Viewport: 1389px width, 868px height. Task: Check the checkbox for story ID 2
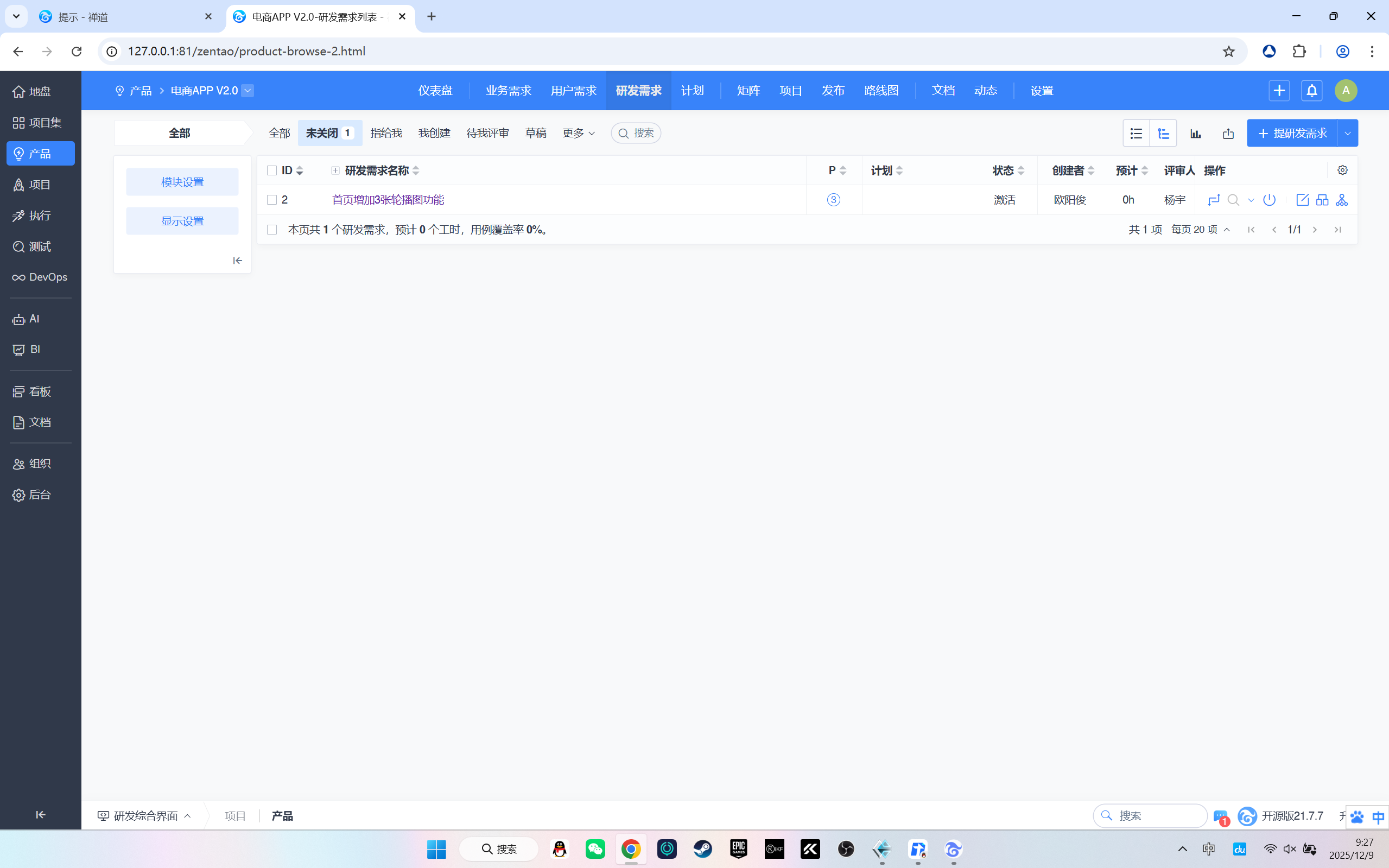(272, 200)
